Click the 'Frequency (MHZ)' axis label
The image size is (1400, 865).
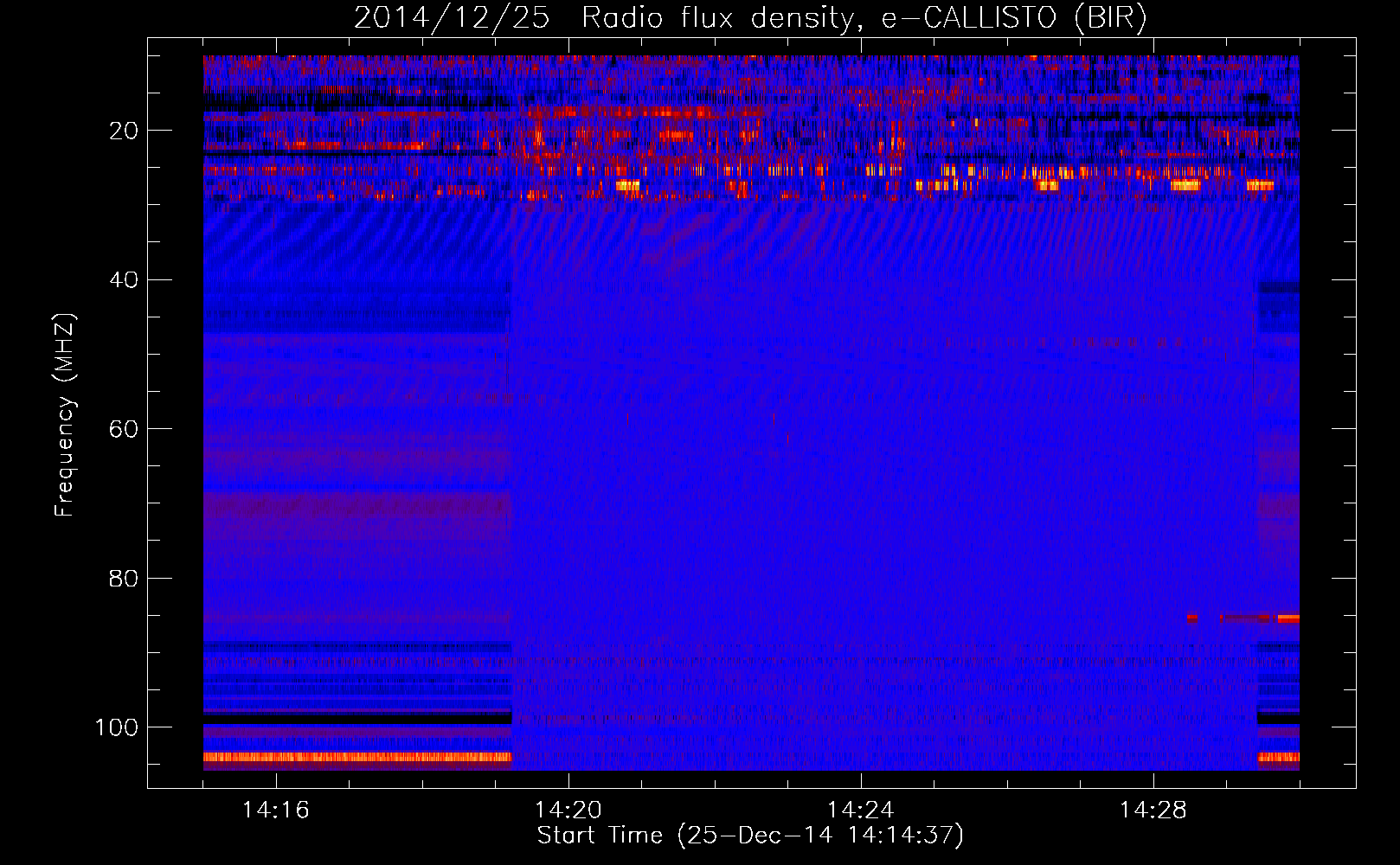pyautogui.click(x=65, y=415)
